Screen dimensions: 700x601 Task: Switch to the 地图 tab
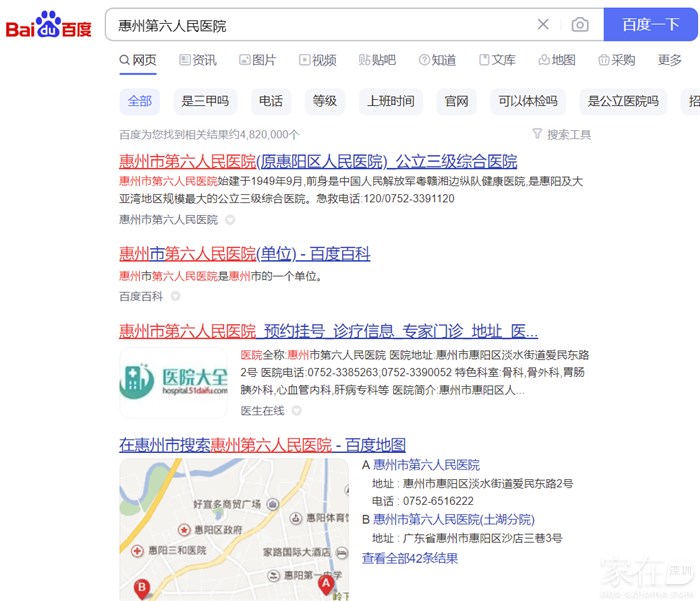coord(556,60)
